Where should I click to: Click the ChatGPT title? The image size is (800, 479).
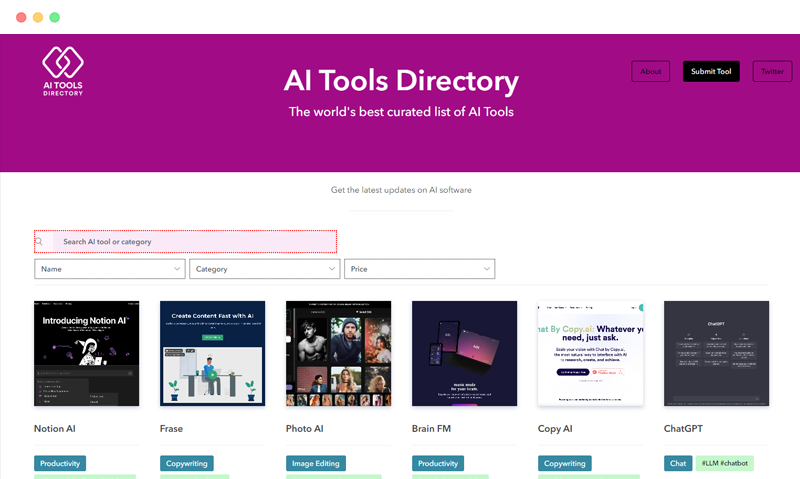tap(683, 428)
